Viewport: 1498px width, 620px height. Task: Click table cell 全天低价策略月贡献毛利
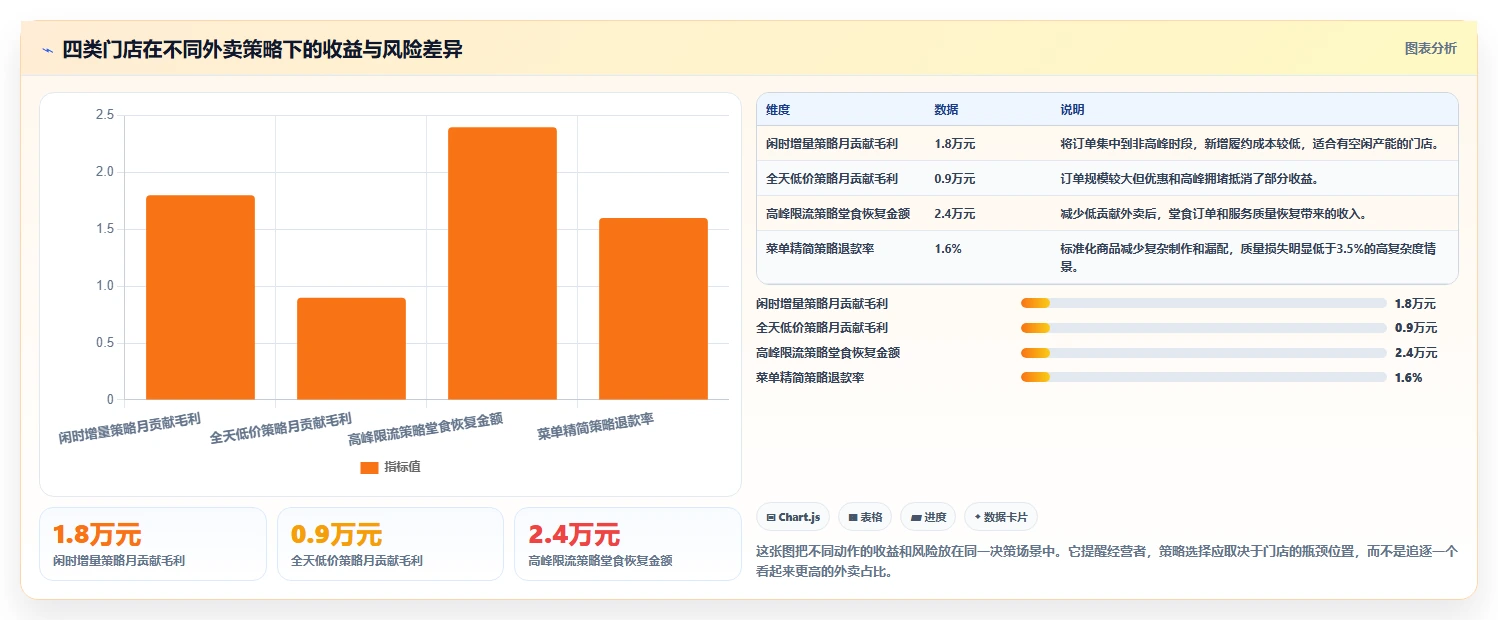832,179
